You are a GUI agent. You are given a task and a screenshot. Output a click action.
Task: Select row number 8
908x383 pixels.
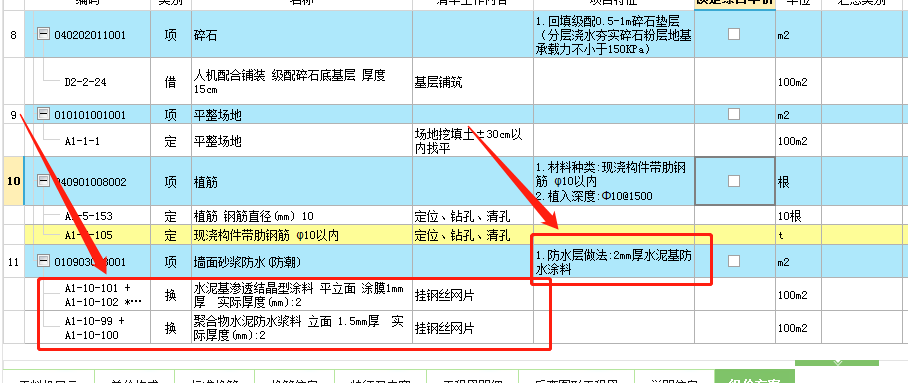click(13, 35)
